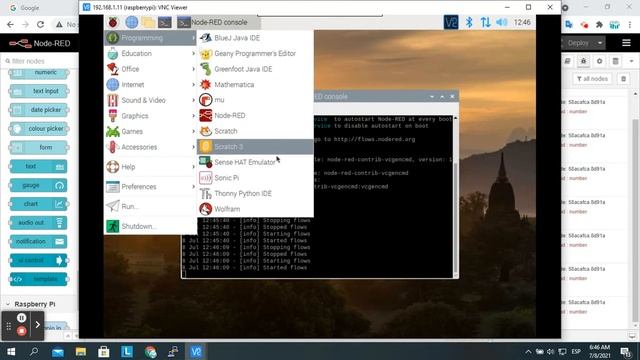
Task: Select the text input dashboard node
Action: 39,91
